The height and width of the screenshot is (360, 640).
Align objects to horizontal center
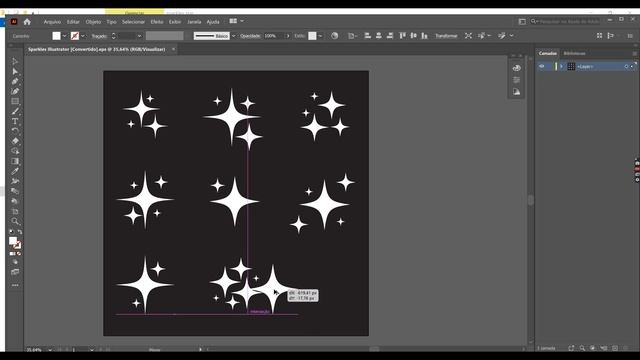pos(378,36)
